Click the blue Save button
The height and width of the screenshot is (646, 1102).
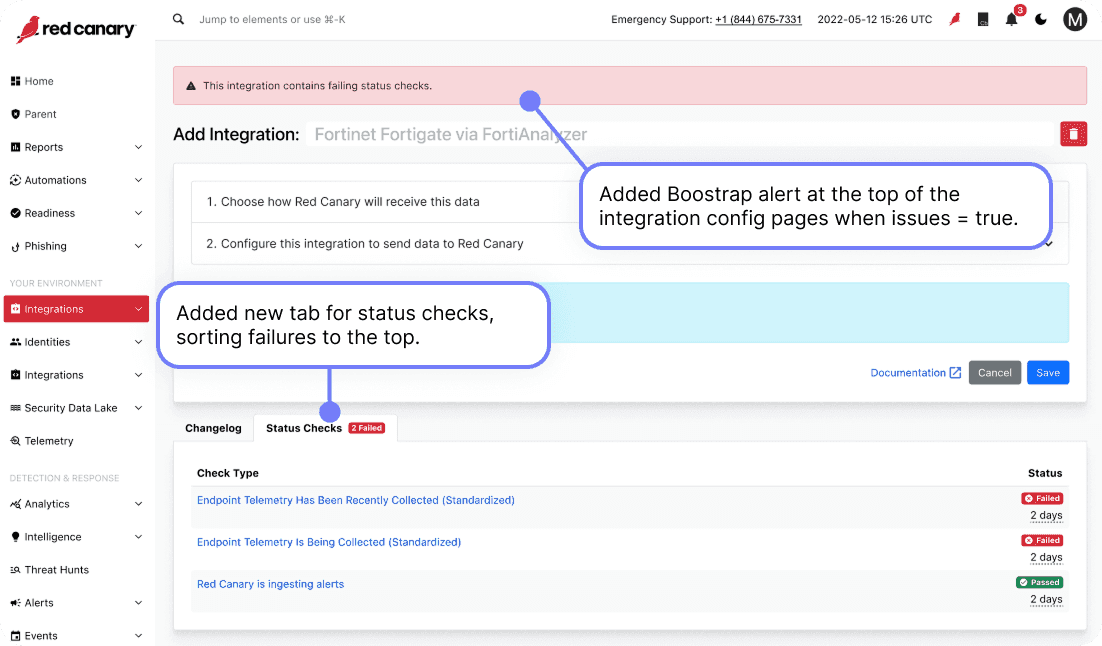pyautogui.click(x=1048, y=373)
